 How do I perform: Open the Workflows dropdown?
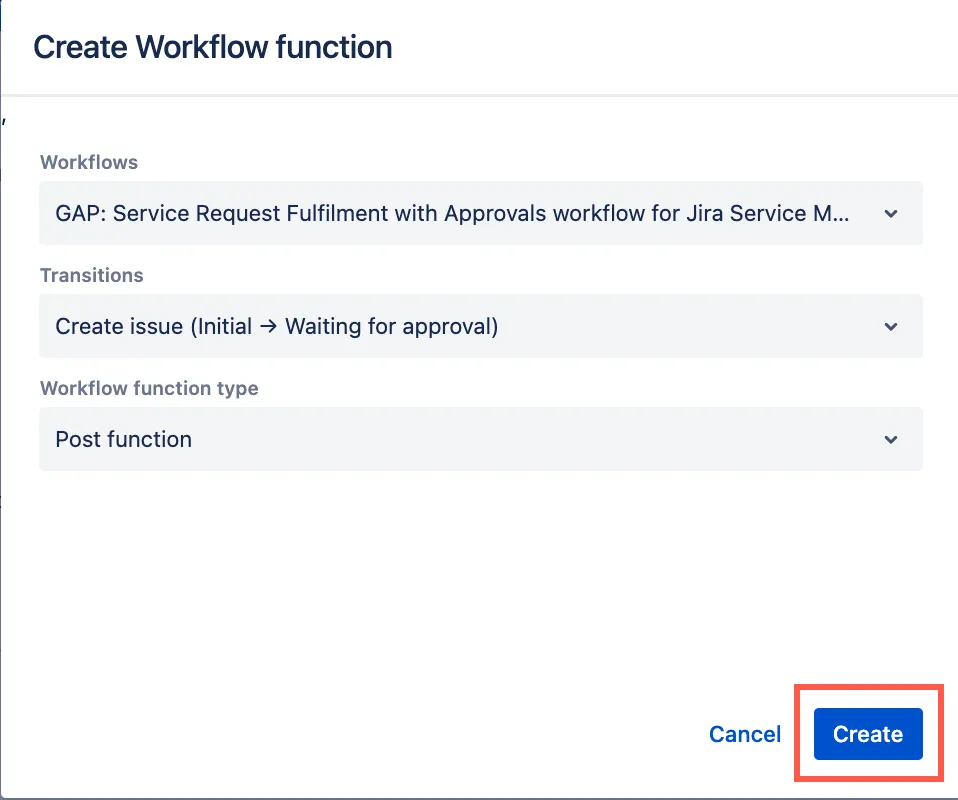tap(481, 213)
